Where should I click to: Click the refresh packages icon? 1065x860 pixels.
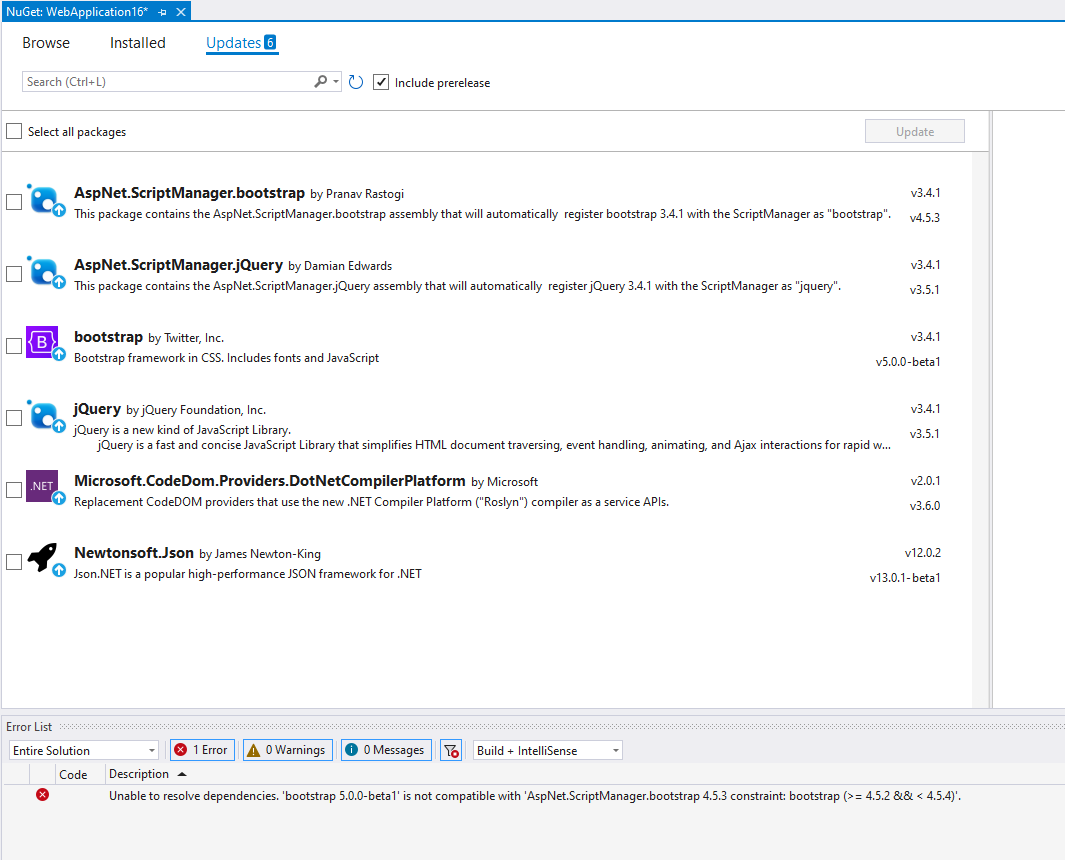pos(356,82)
